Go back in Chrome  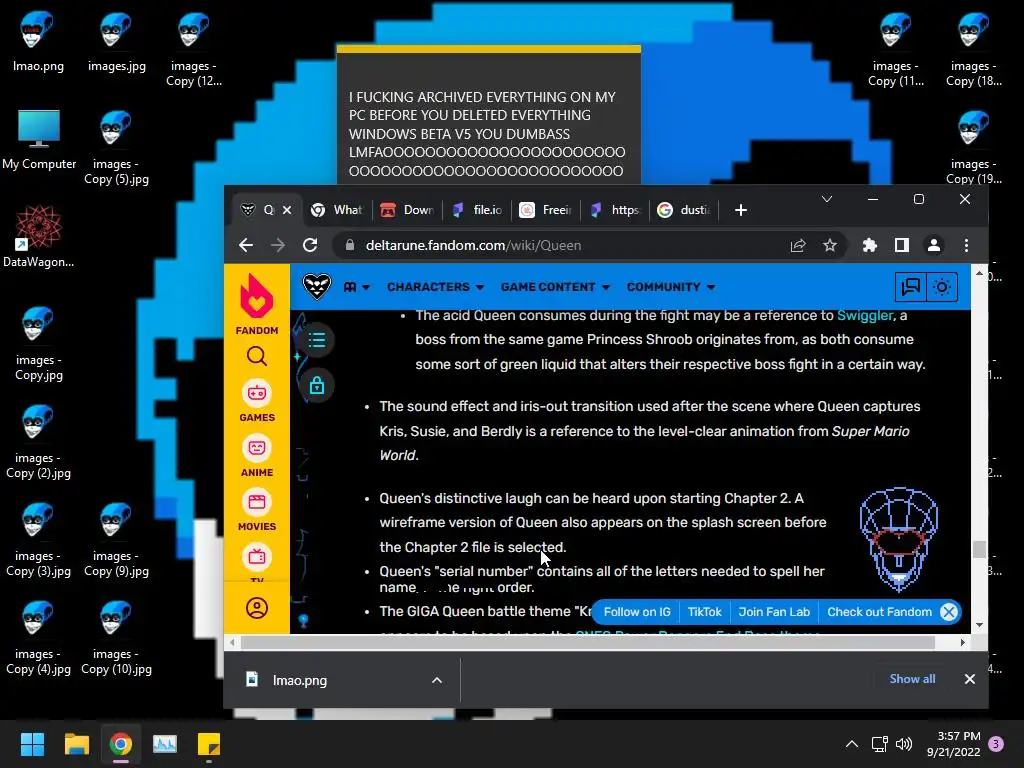point(246,245)
